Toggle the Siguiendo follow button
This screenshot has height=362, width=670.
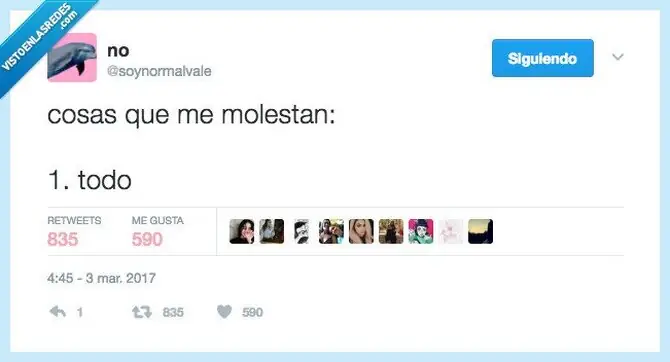(543, 58)
